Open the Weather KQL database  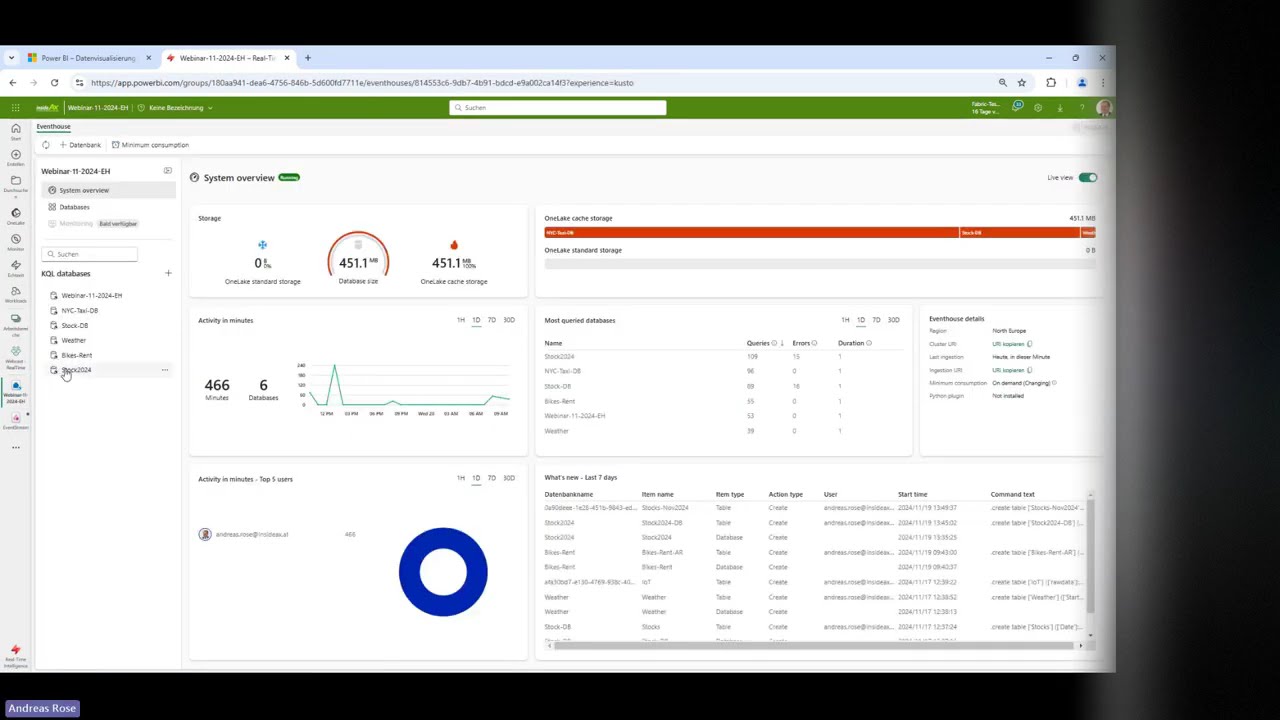pos(73,340)
